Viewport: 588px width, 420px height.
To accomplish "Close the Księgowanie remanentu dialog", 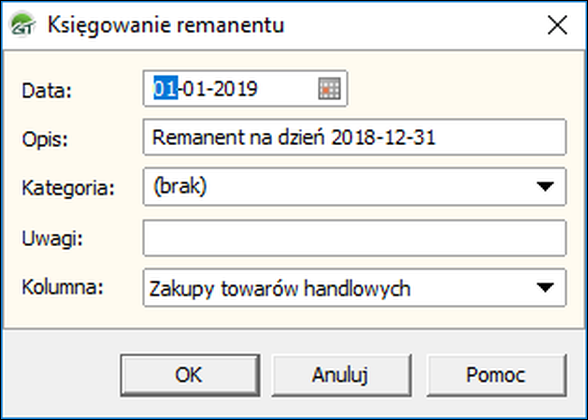I will point(557,26).
